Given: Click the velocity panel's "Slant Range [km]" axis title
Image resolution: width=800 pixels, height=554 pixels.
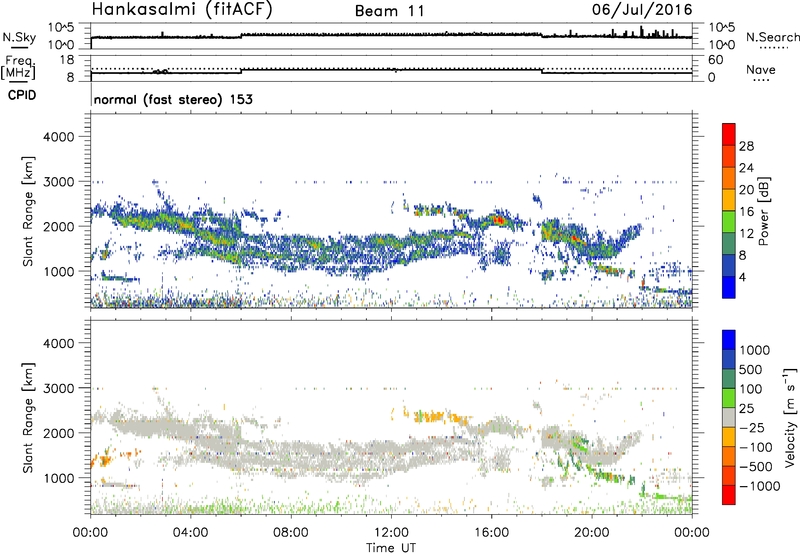Looking at the screenshot, I should click(x=28, y=417).
